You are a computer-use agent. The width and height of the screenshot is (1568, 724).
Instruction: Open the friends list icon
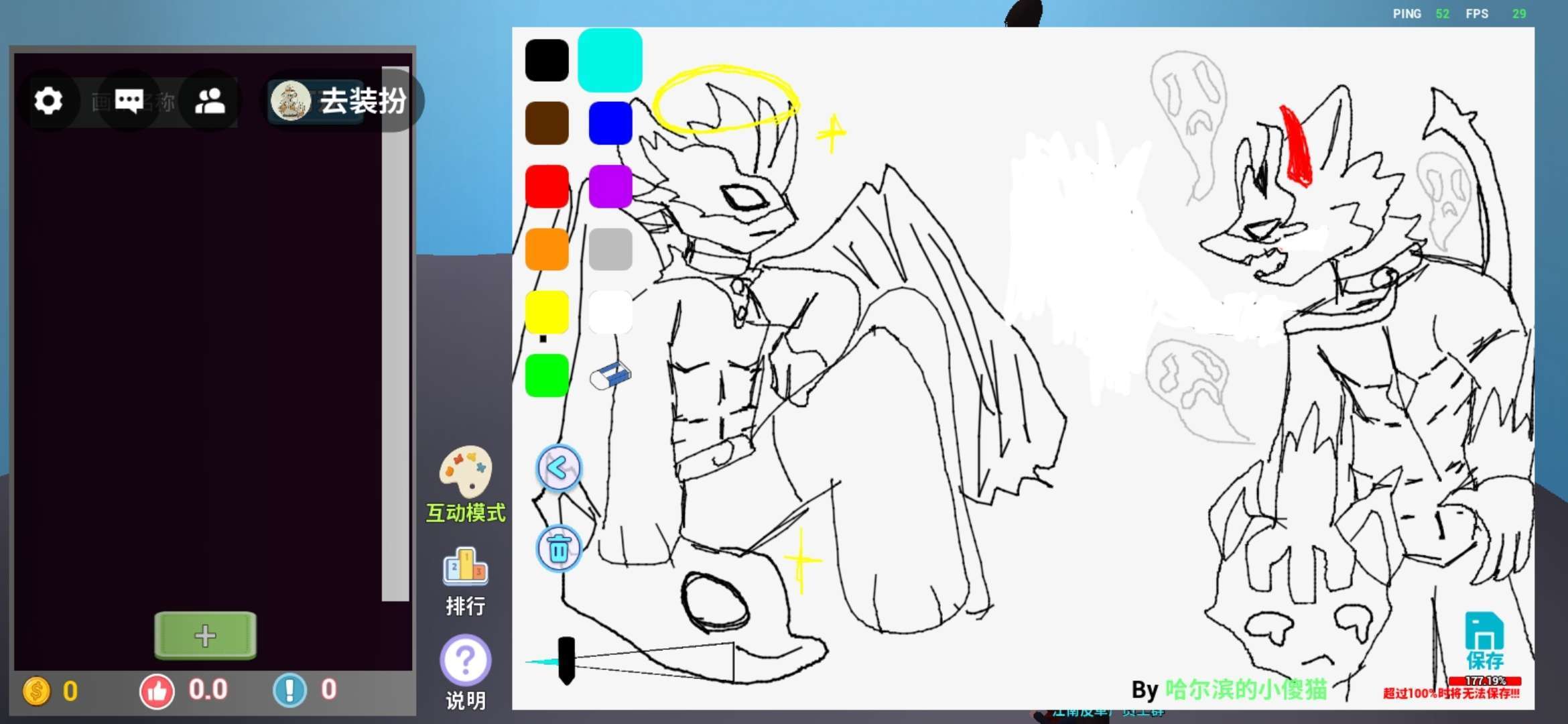(210, 101)
